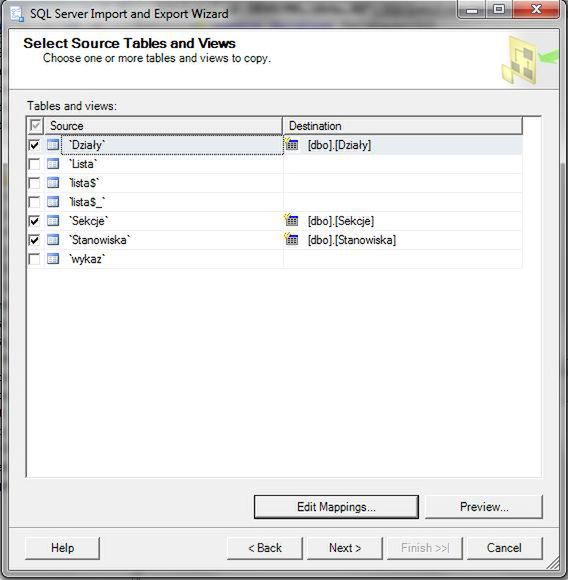Viewport: 568px width, 580px height.
Task: Click the table icon beside `Stanowiska`
Action: click(x=53, y=240)
